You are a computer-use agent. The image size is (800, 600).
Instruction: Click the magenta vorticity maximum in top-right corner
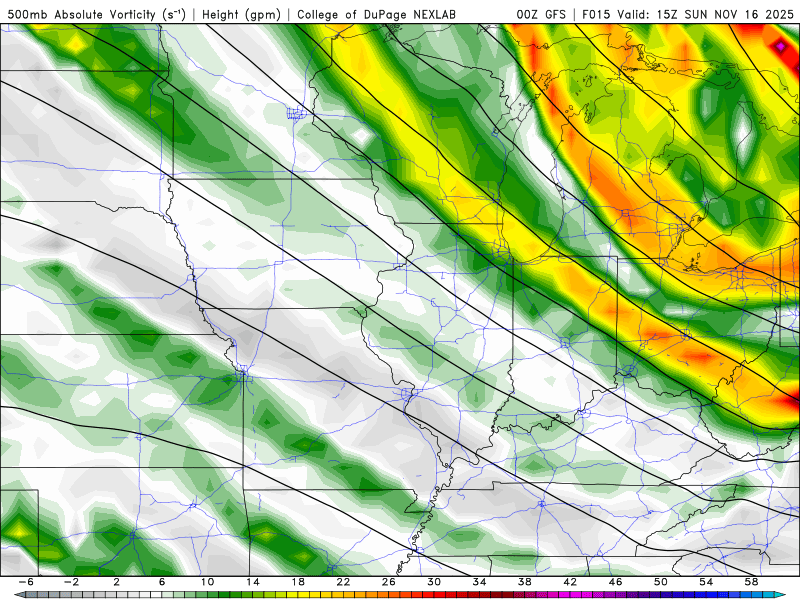[x=780, y=47]
